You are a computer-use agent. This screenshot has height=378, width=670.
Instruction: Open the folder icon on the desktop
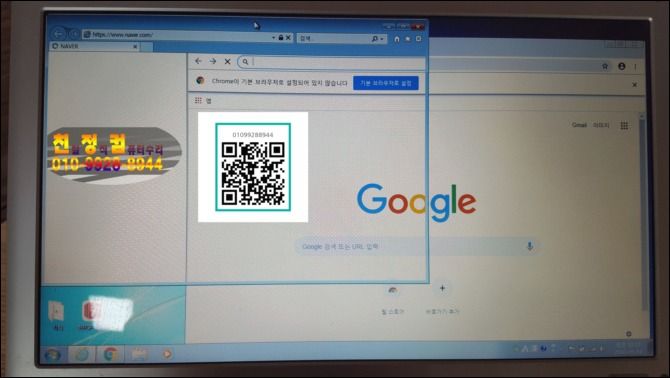[x=57, y=315]
